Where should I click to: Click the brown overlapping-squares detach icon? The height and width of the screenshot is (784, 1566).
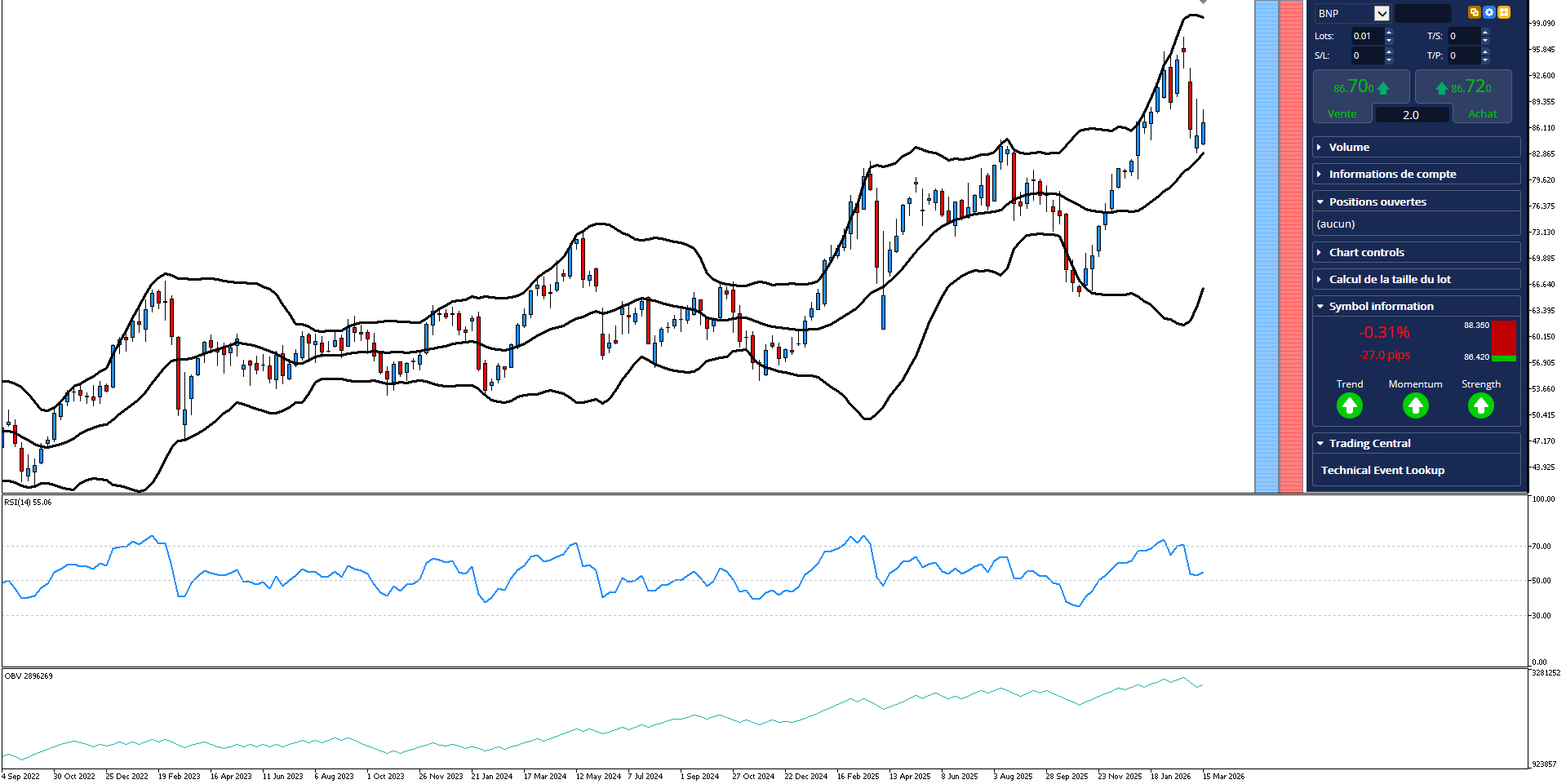coord(1474,12)
